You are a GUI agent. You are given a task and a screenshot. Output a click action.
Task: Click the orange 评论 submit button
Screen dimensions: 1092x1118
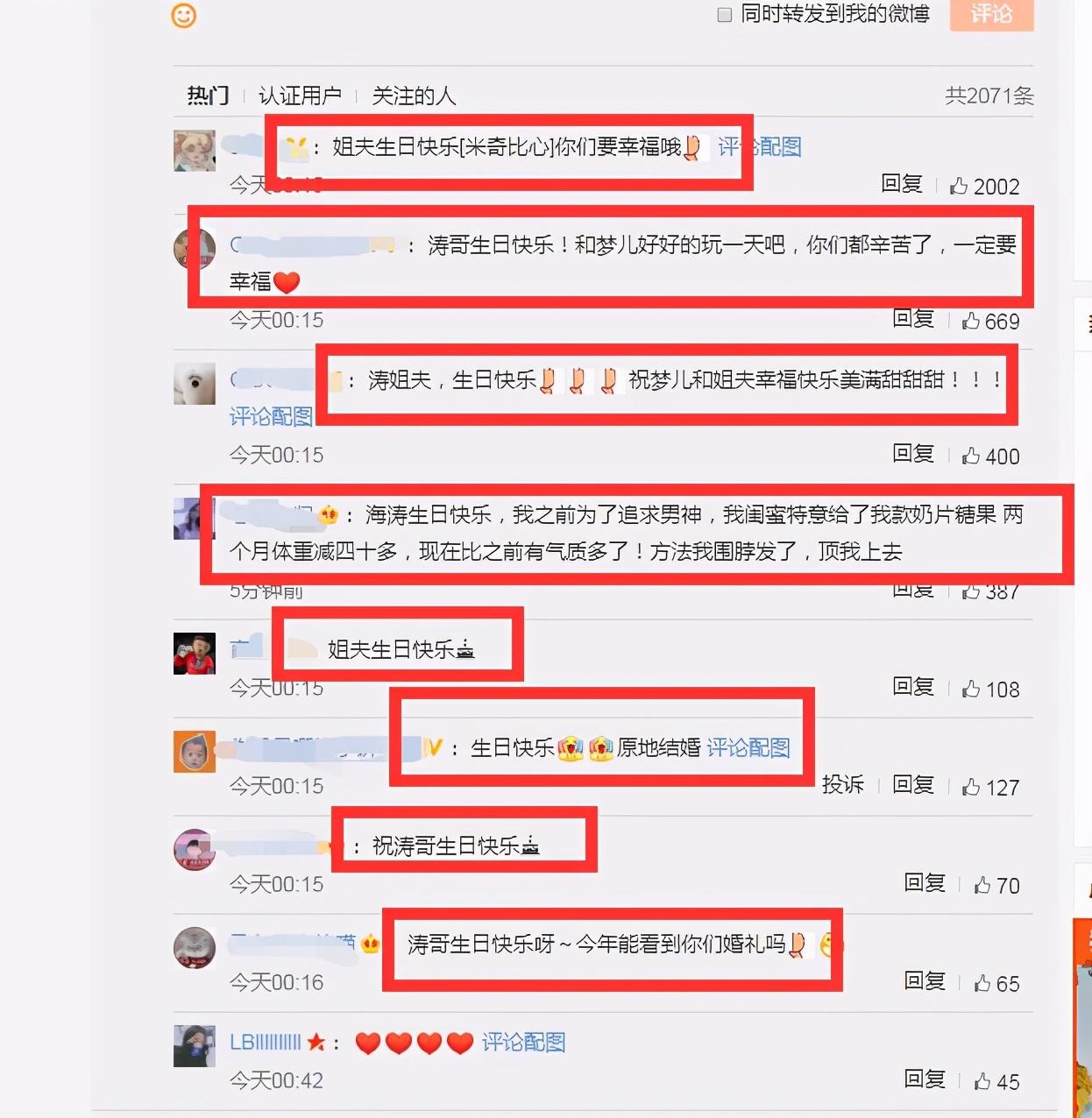pyautogui.click(x=992, y=14)
